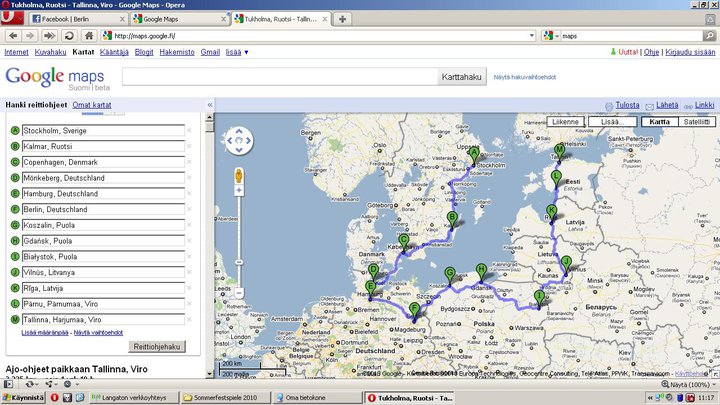720x405 pixels.
Task: Collapse the left directions panel with double arrow
Action: (x=208, y=105)
